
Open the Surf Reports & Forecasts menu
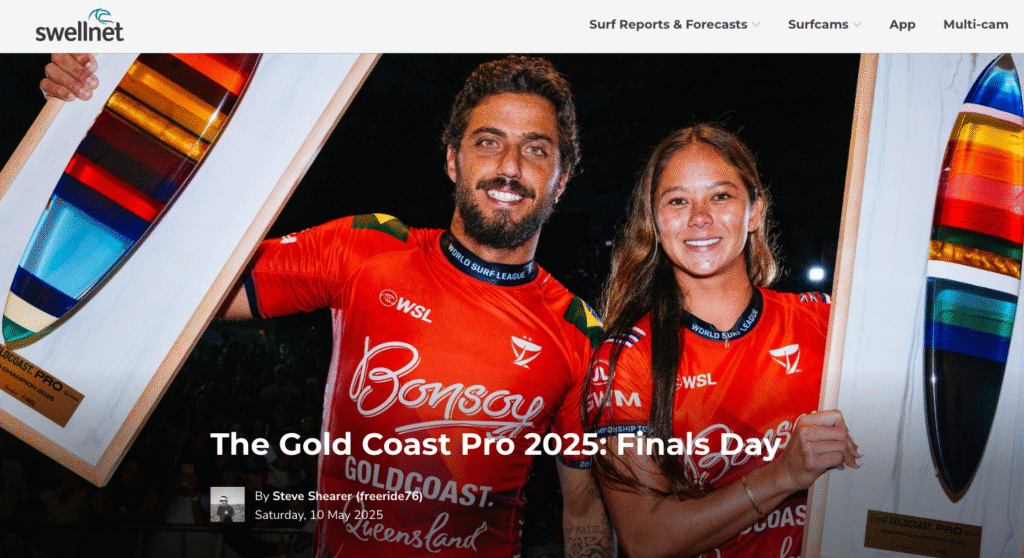point(668,24)
